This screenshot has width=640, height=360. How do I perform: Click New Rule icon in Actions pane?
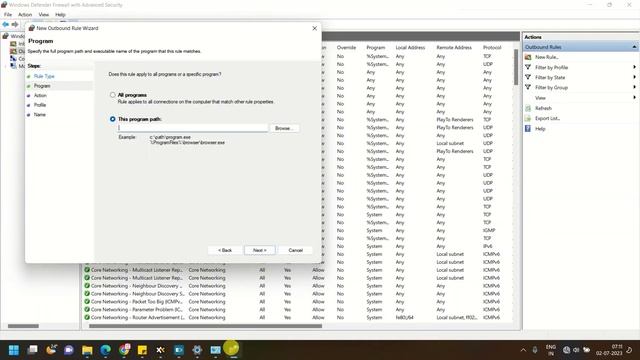pyautogui.click(x=528, y=57)
